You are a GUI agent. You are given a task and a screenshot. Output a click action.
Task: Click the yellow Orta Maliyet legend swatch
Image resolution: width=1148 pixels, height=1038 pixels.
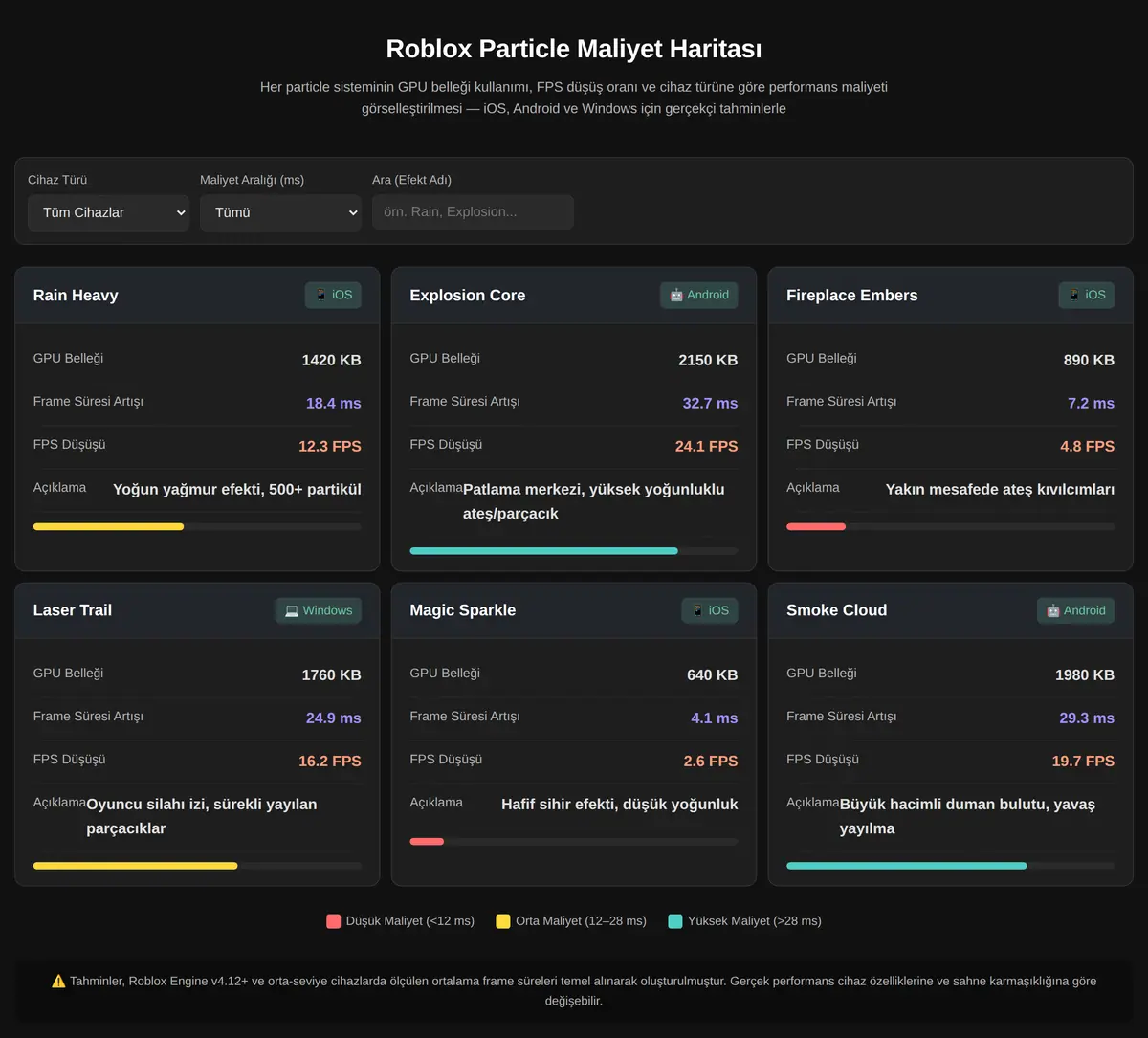[503, 921]
